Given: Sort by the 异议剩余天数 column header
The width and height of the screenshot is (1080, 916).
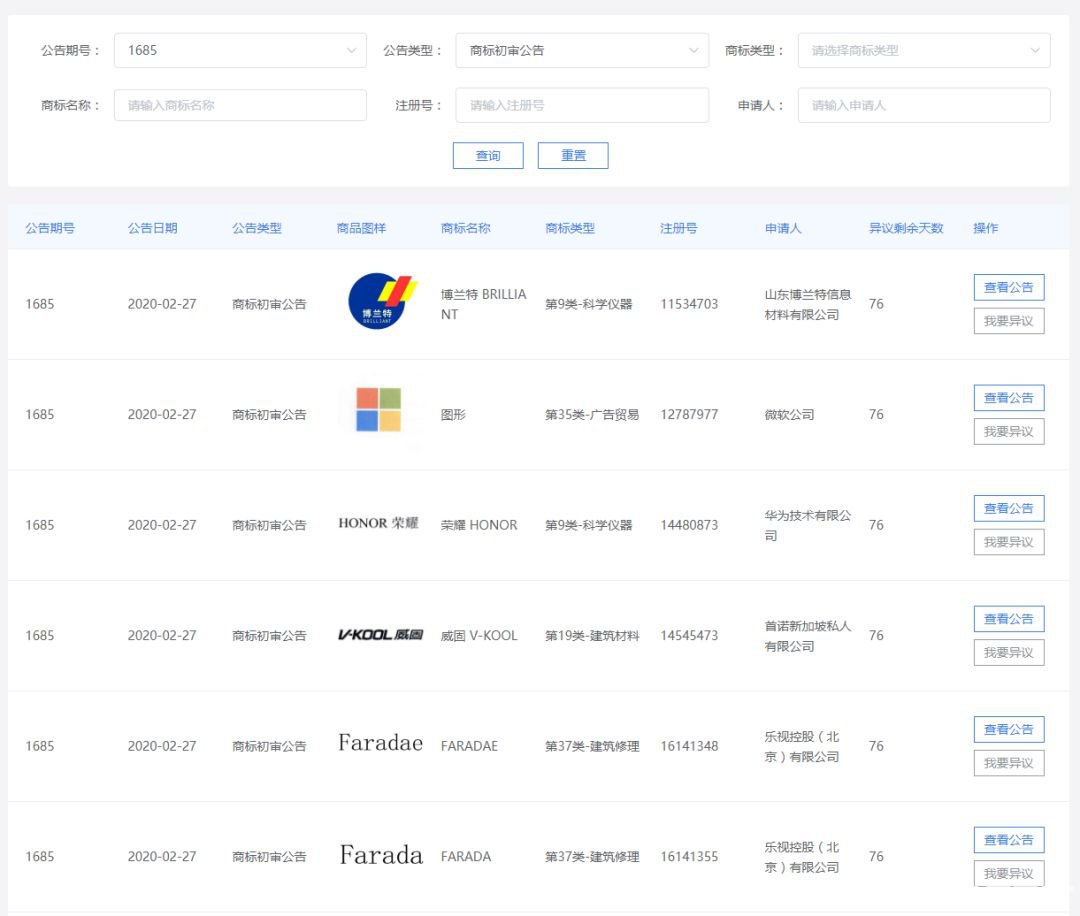Looking at the screenshot, I should coord(906,228).
